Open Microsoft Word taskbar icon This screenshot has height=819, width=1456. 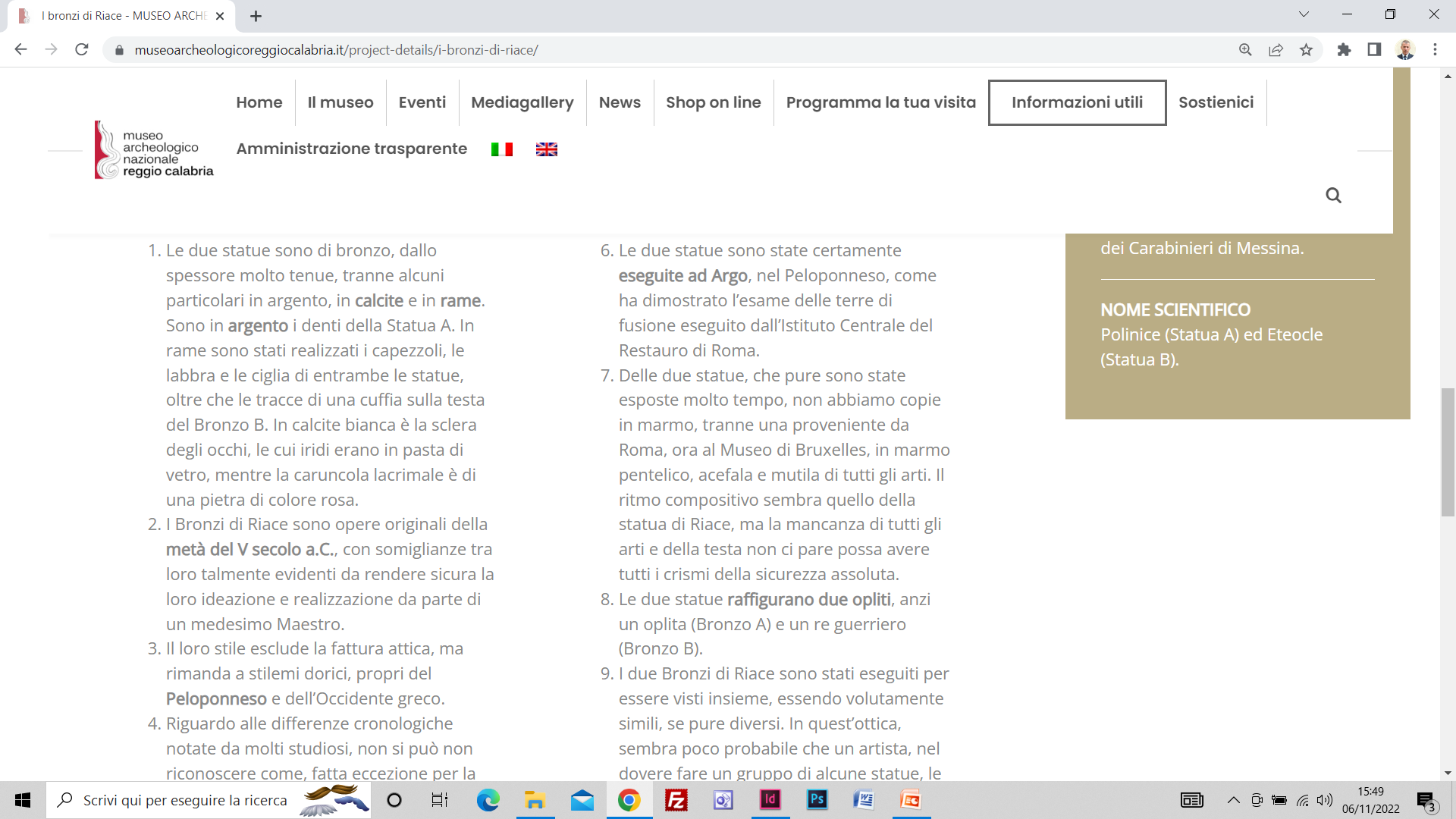864,800
